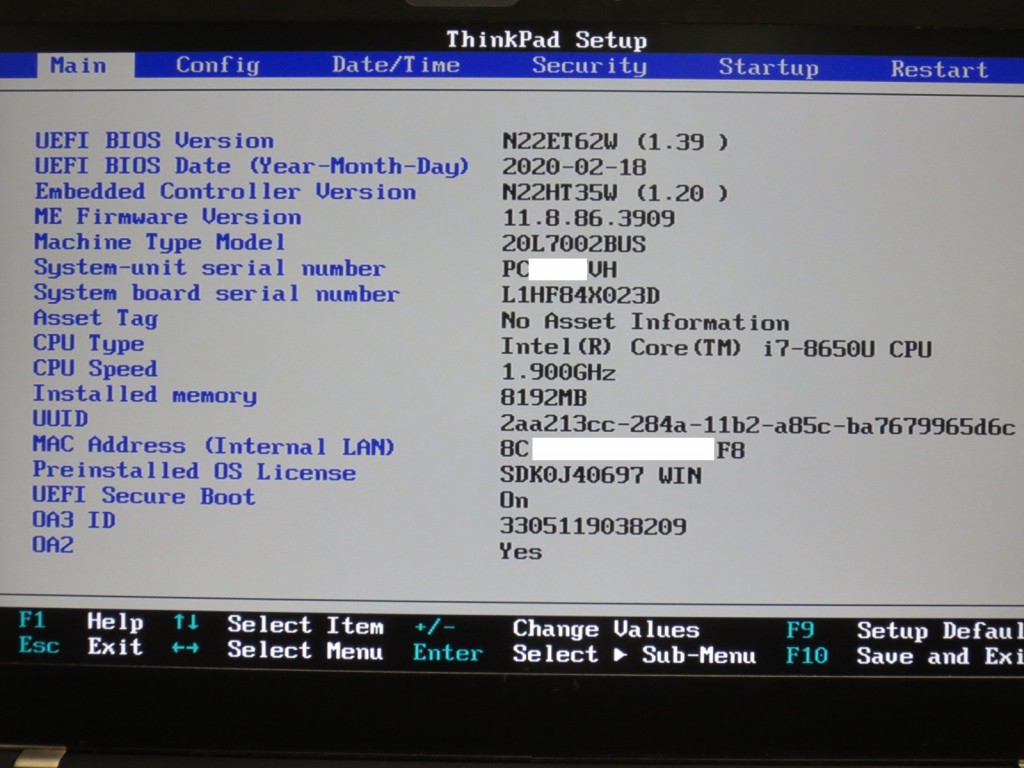Select Intel Core i7-8650U CPU value
Screen dimensions: 1024x768
[x=716, y=348]
